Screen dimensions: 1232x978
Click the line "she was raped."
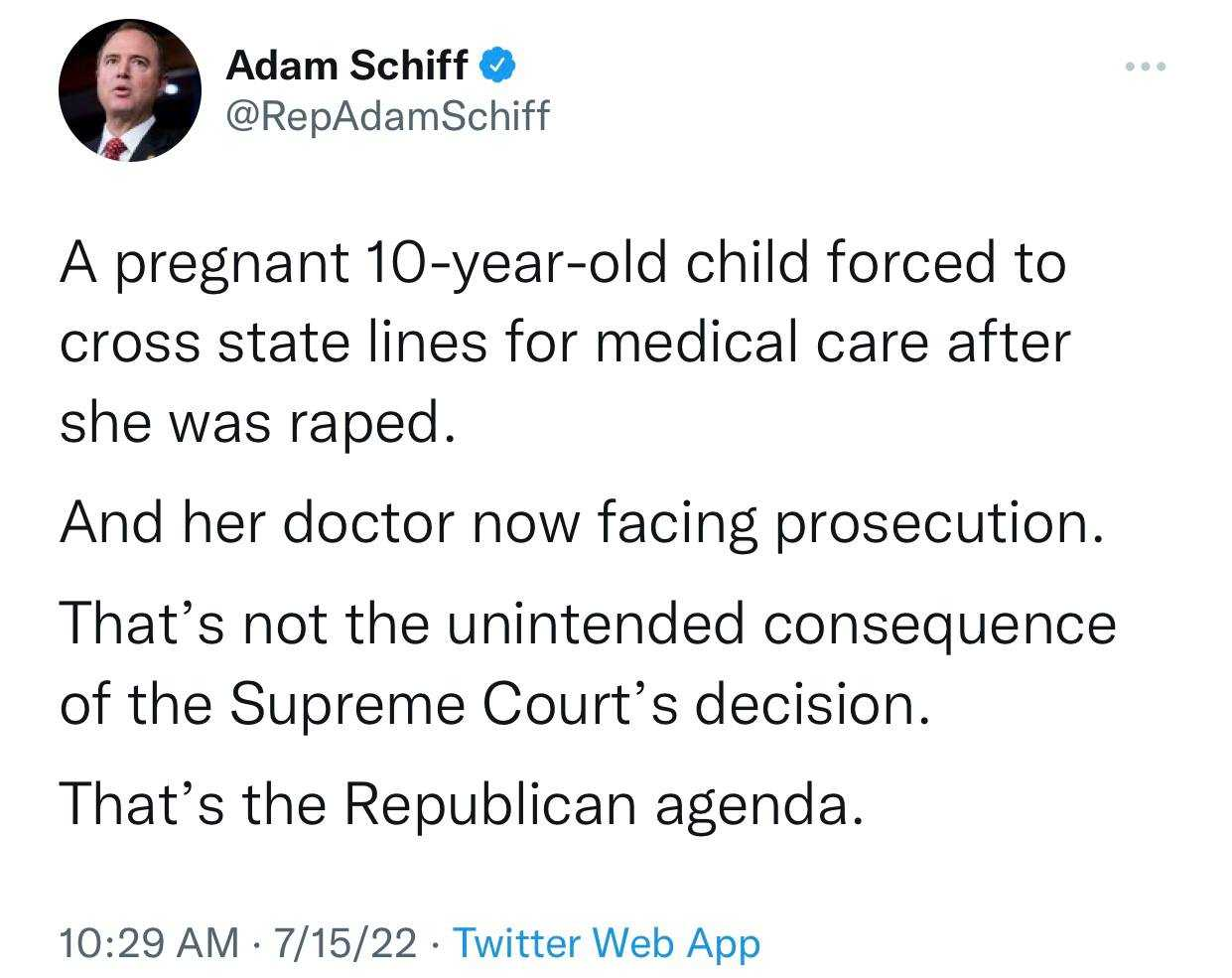[x=258, y=423]
